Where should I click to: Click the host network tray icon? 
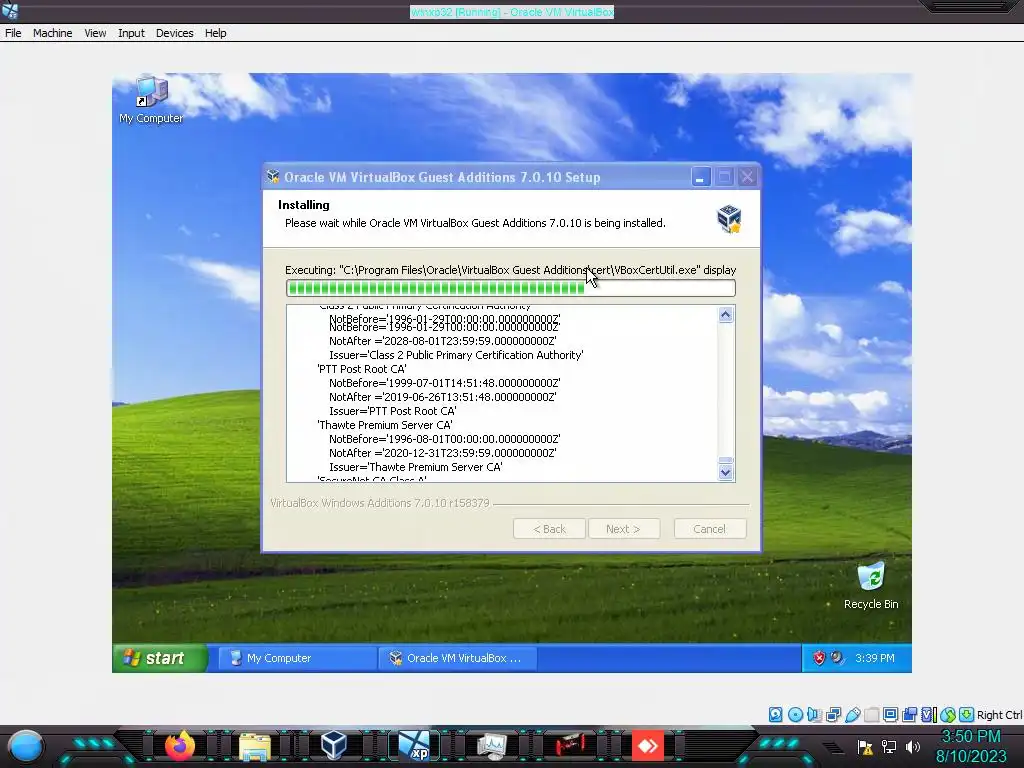pos(889,746)
